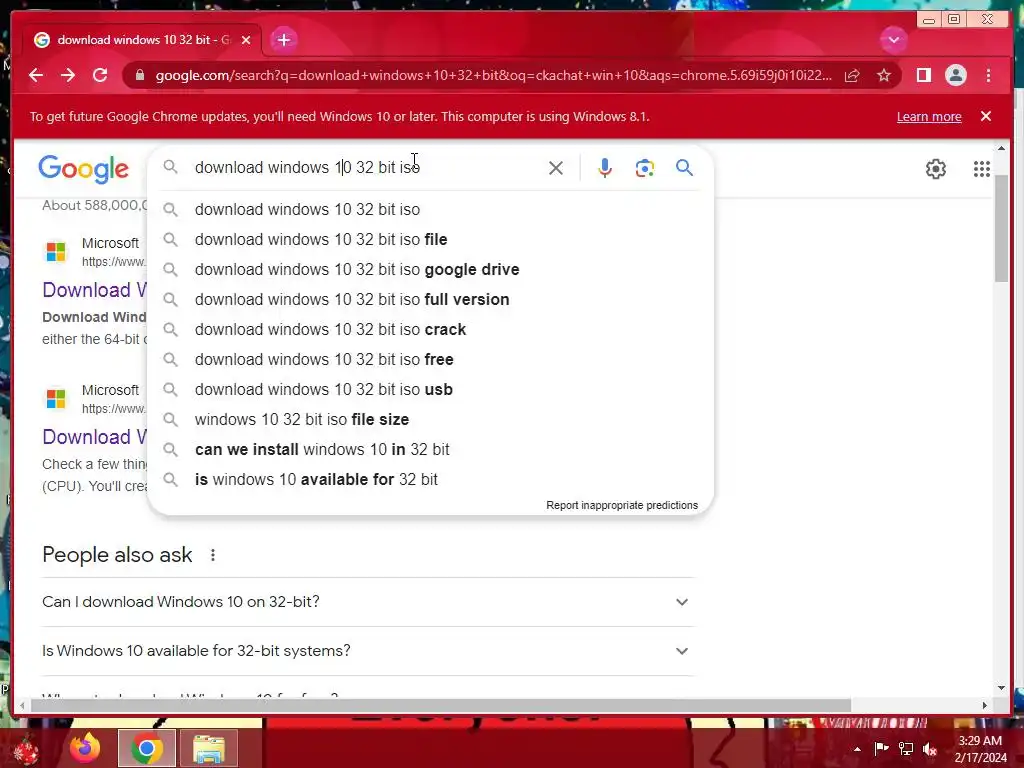Go forward using browser forward arrow

pyautogui.click(x=68, y=75)
